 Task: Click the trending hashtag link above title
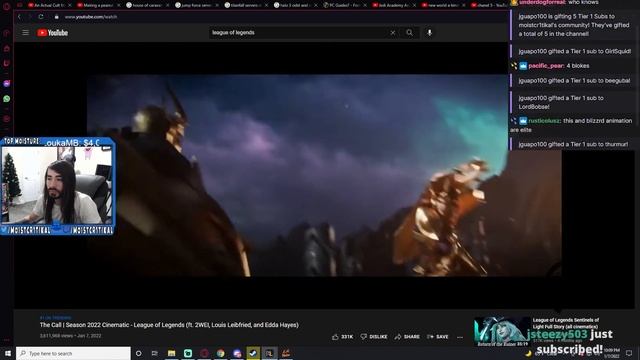[x=56, y=318]
